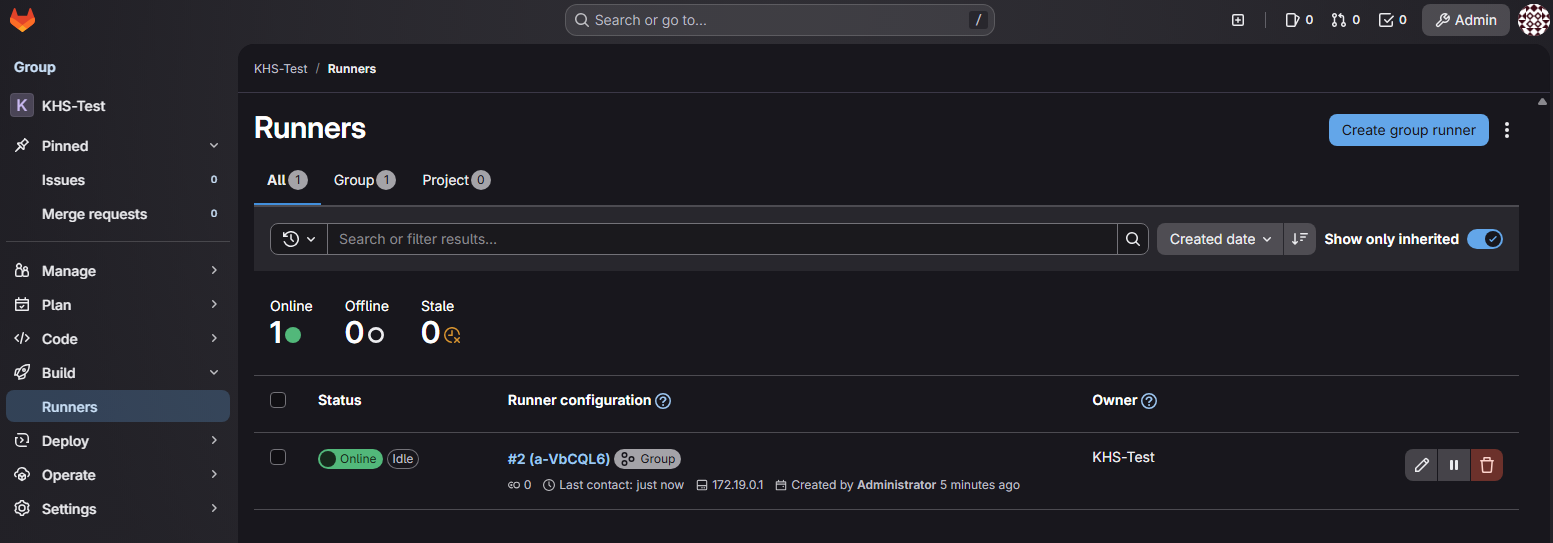
Task: View merge requests counter icon
Action: (1346, 20)
